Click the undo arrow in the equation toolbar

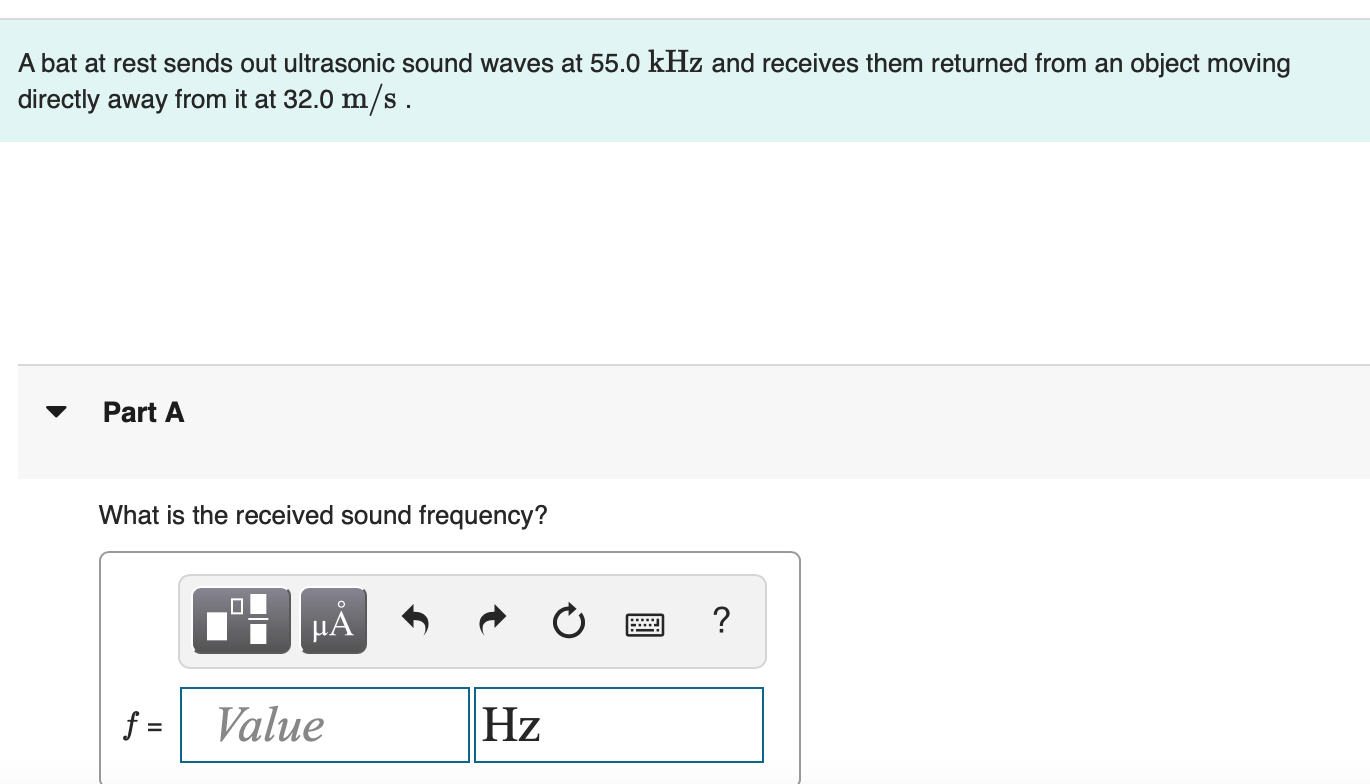(417, 621)
